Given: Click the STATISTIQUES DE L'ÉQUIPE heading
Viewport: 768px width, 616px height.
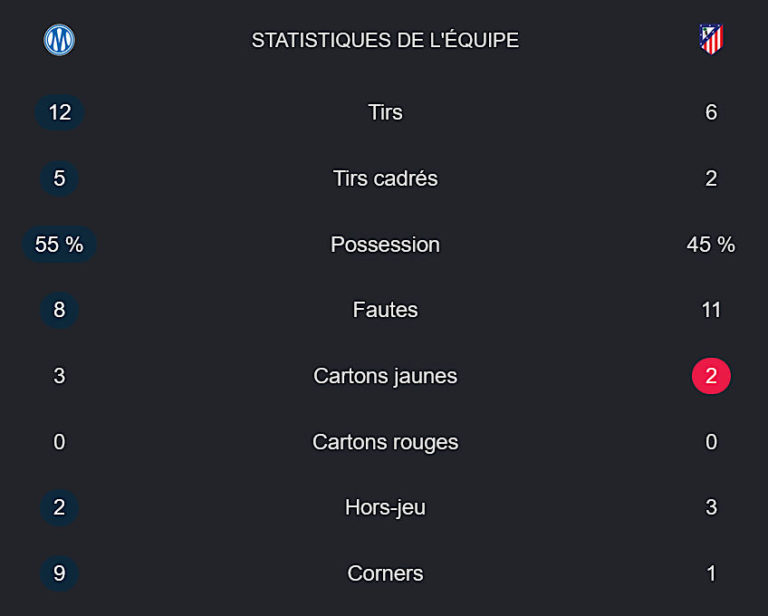Looking at the screenshot, I should 385,40.
